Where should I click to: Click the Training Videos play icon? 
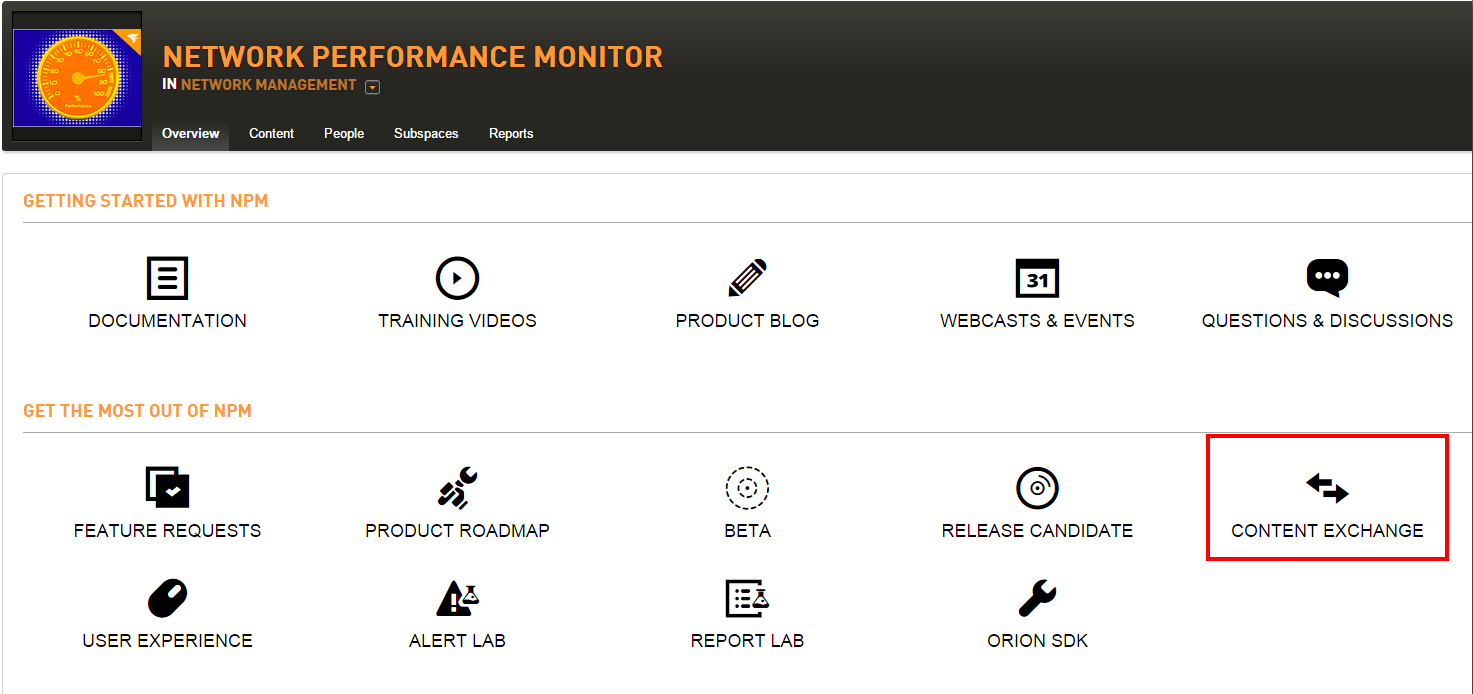tap(457, 279)
